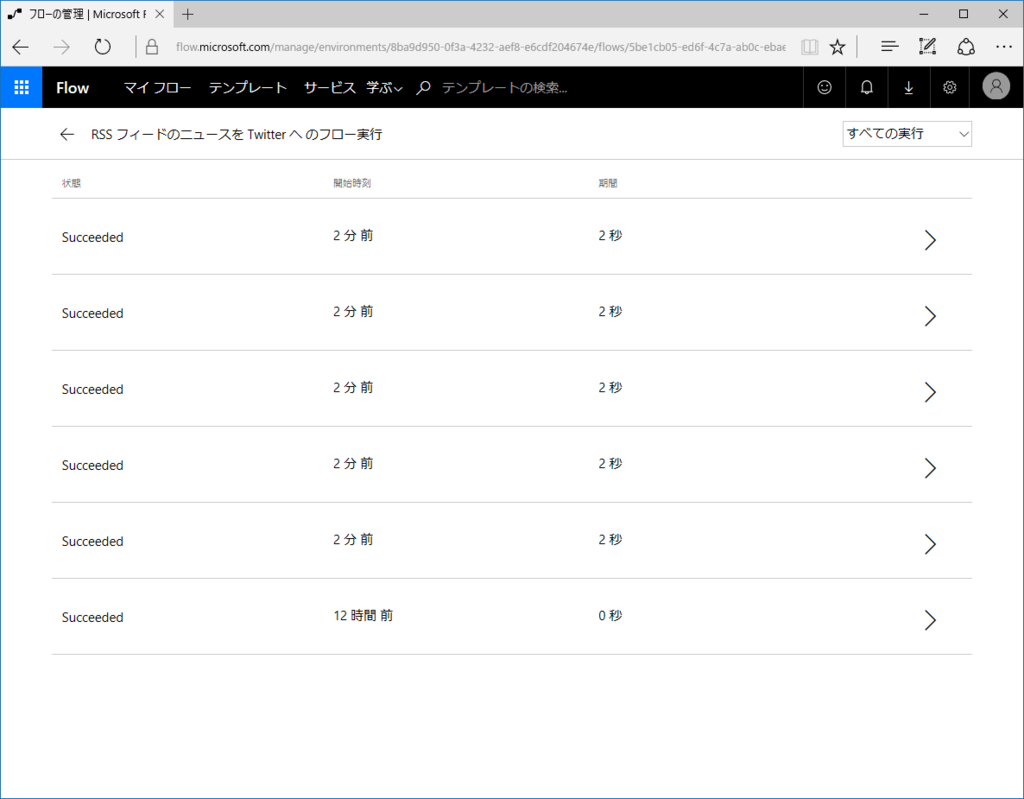Open the user profile avatar
This screenshot has width=1024, height=799.
(995, 87)
